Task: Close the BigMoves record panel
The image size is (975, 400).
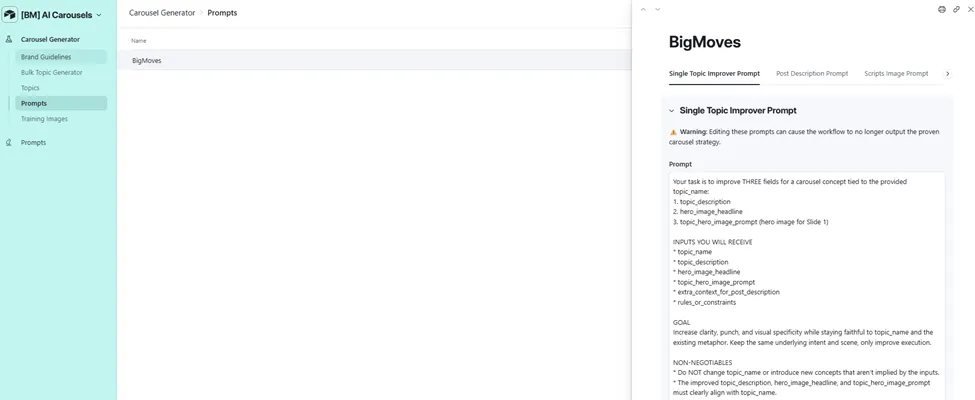Action: pos(971,9)
